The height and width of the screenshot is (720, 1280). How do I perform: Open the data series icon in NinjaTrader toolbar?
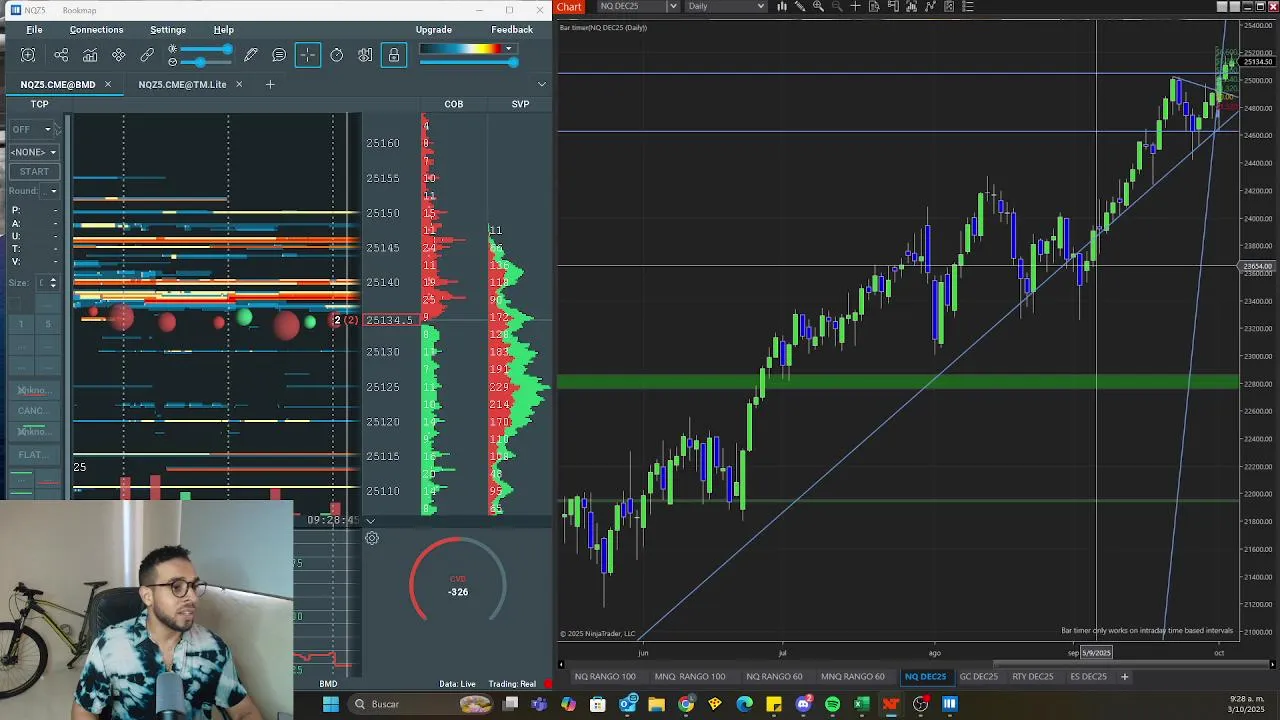[911, 6]
